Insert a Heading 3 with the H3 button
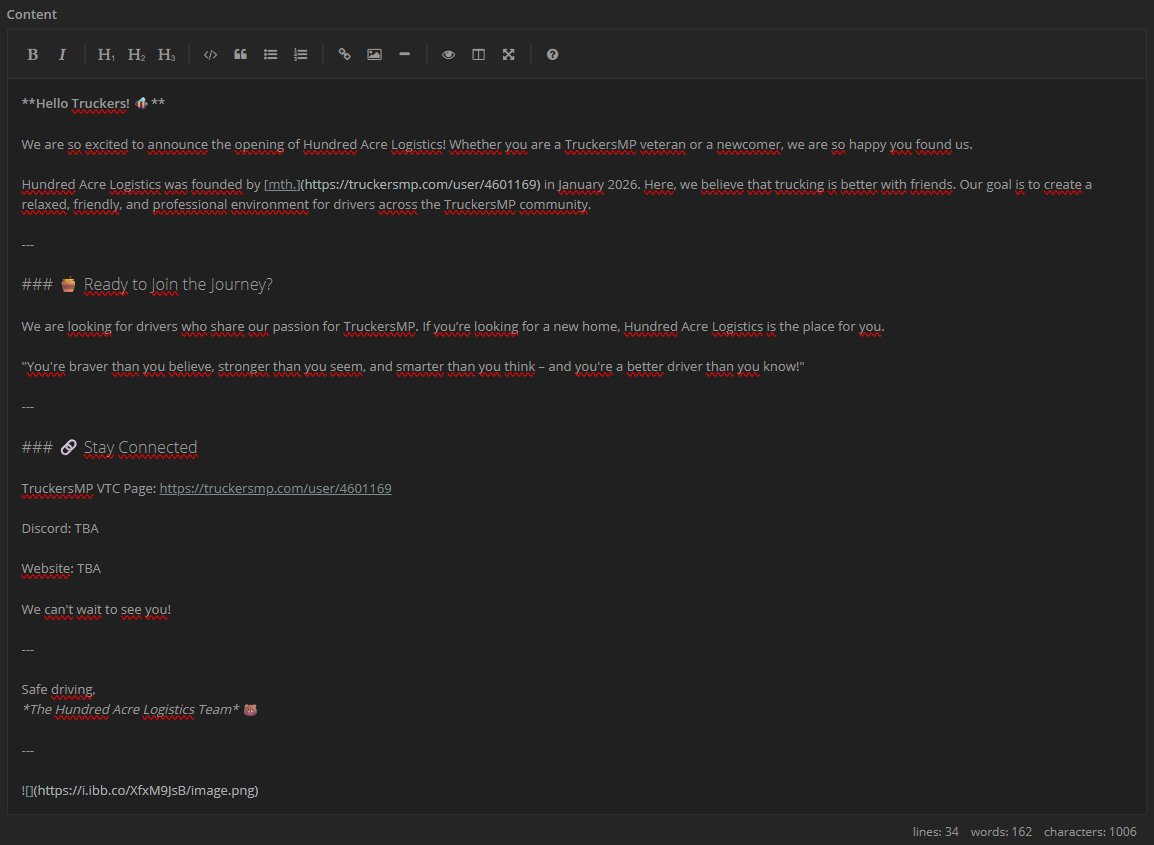This screenshot has height=845, width=1154. click(166, 54)
